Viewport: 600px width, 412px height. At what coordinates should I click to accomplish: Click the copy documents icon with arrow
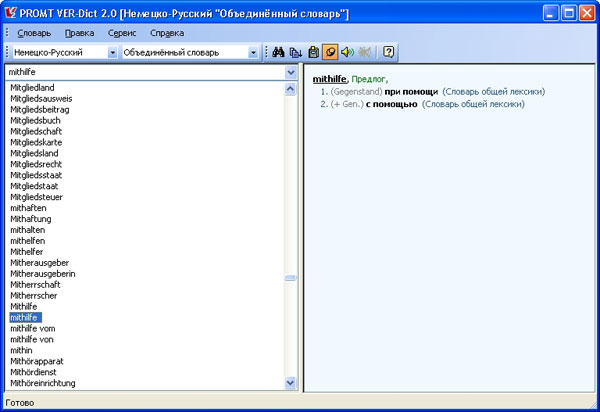coord(296,52)
